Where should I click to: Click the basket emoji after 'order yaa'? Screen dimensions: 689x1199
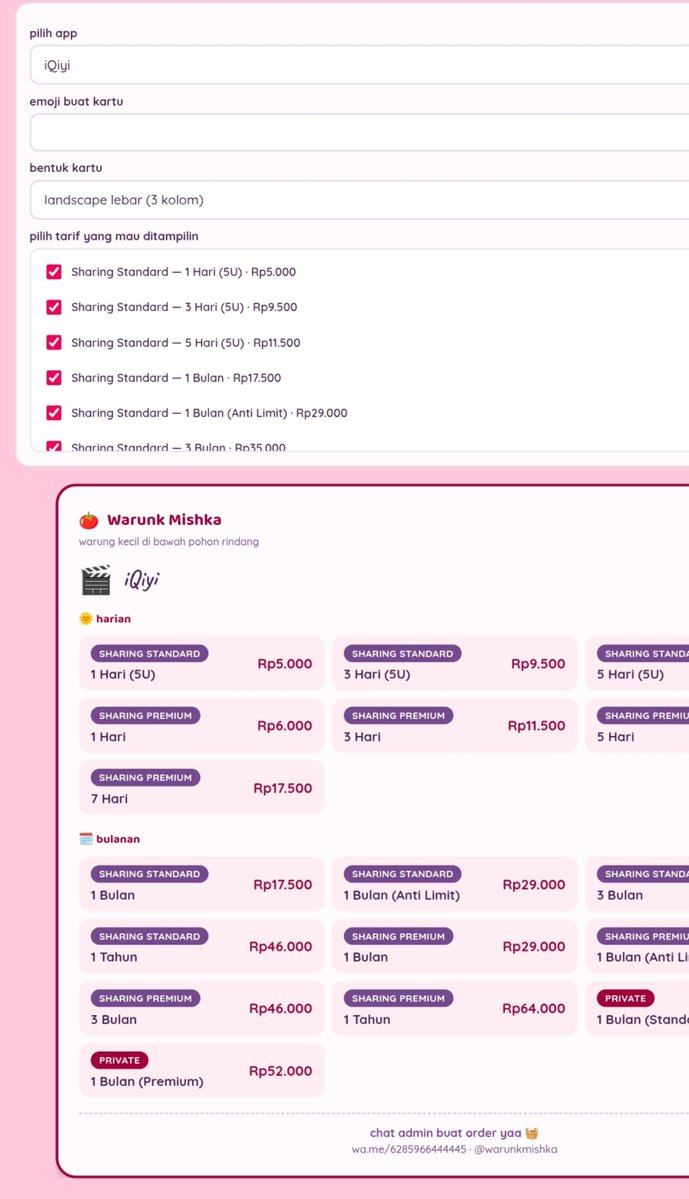click(531, 1133)
